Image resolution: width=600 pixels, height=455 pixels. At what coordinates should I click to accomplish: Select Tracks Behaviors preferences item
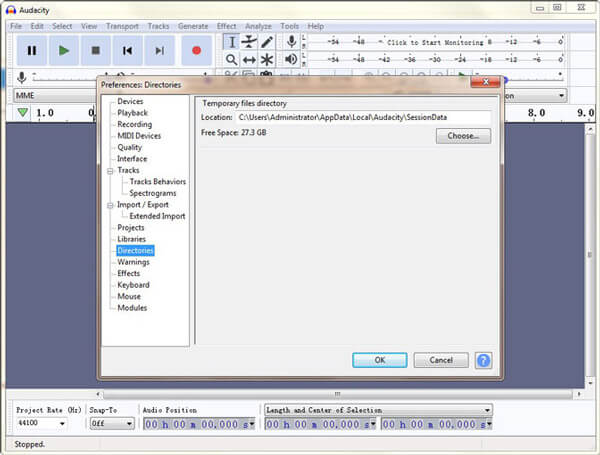[158, 182]
